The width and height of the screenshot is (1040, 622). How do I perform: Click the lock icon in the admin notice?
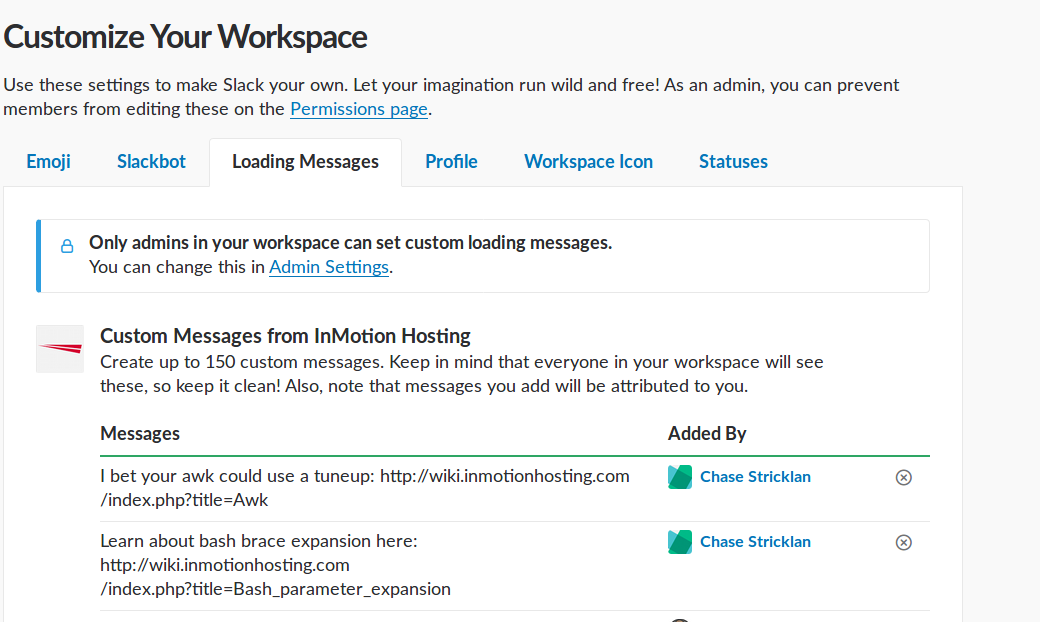point(67,245)
